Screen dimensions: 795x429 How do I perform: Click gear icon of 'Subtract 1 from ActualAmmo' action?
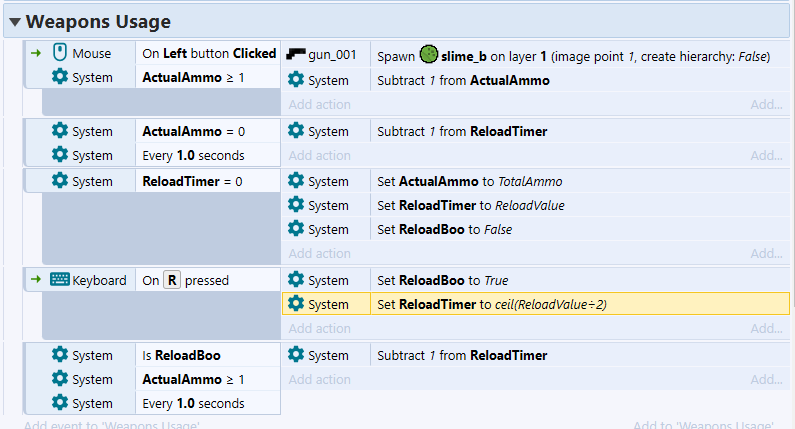296,80
